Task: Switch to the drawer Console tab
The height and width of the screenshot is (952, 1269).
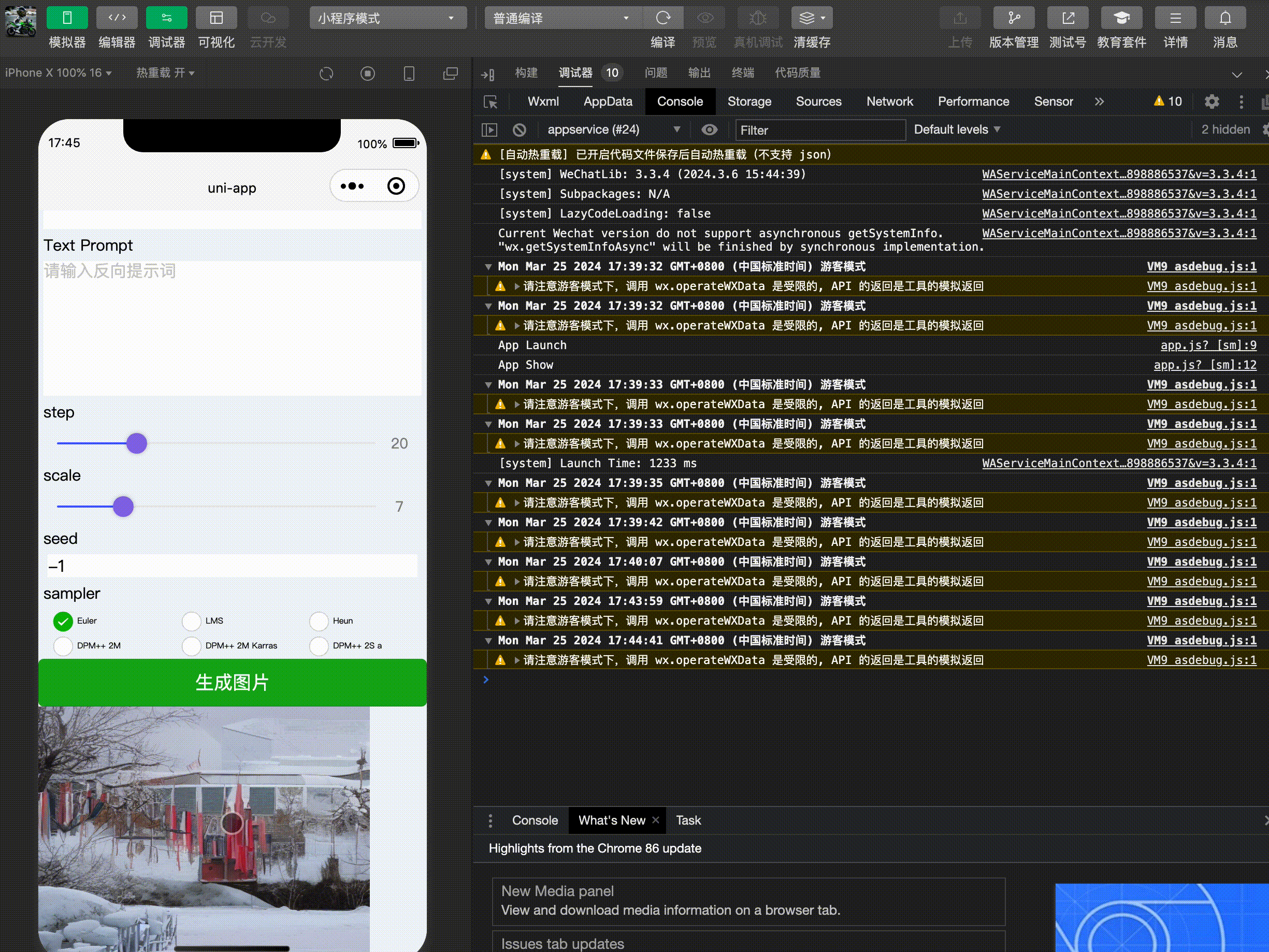Action: (x=534, y=820)
